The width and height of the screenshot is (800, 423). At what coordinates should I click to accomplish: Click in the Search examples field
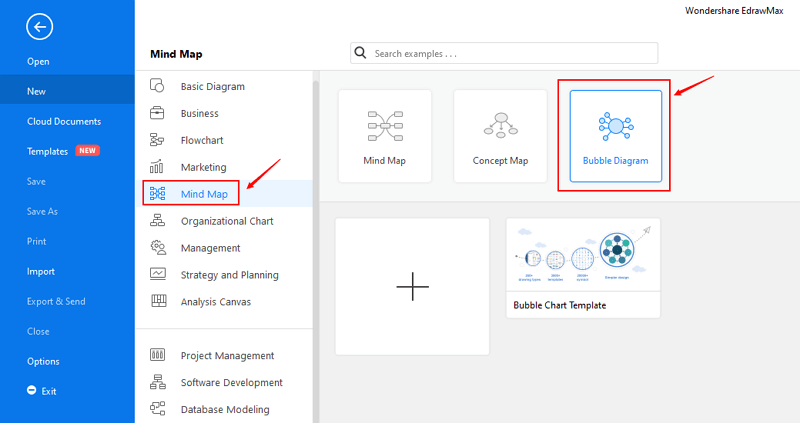click(x=504, y=53)
